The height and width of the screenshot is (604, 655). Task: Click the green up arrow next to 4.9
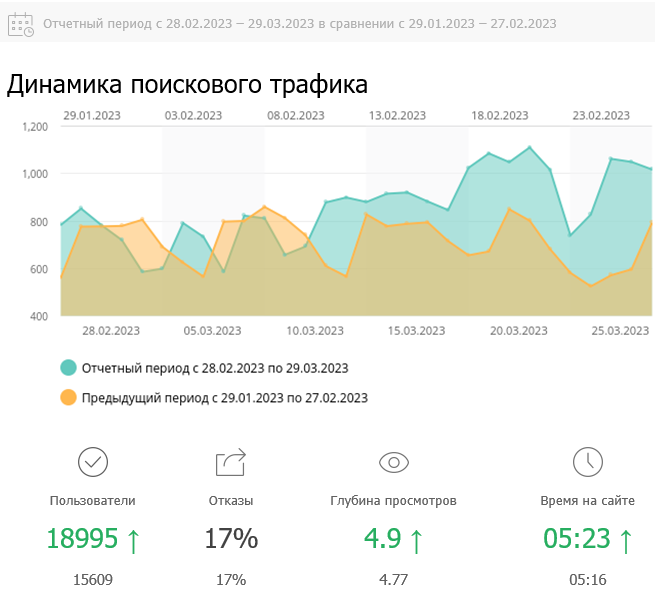coord(416,541)
